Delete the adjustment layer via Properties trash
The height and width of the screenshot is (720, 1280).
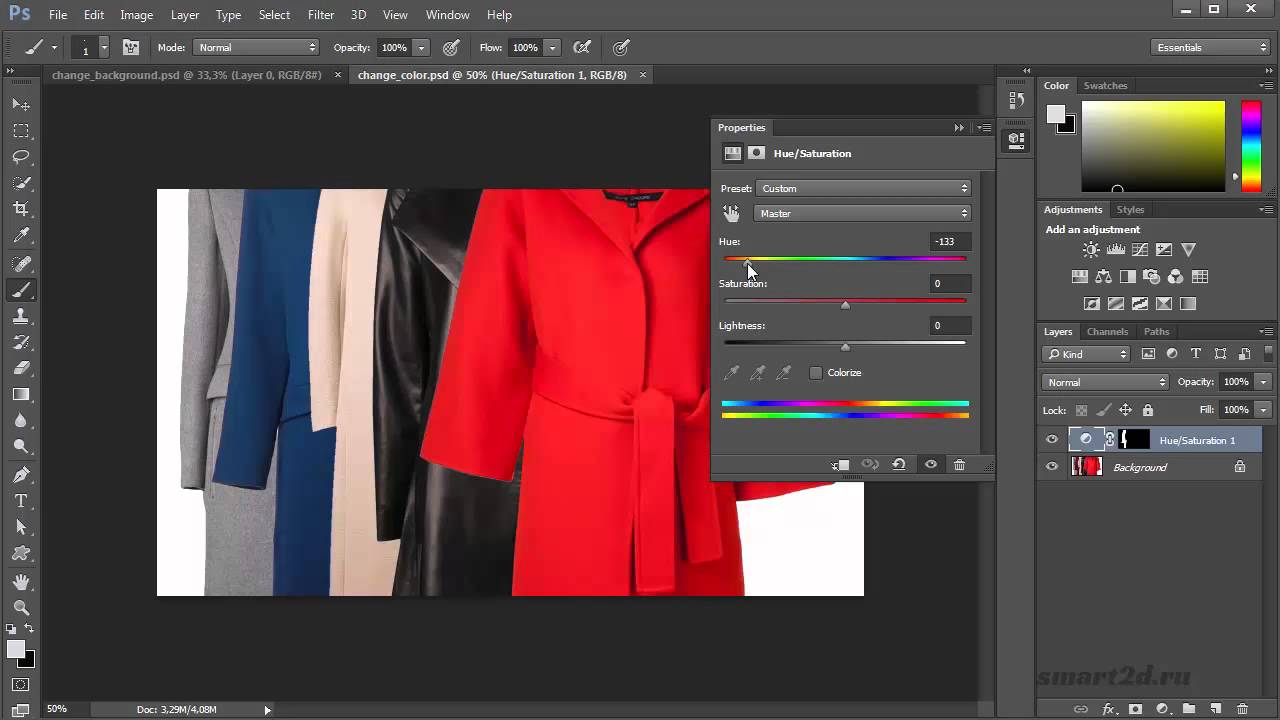pos(959,465)
